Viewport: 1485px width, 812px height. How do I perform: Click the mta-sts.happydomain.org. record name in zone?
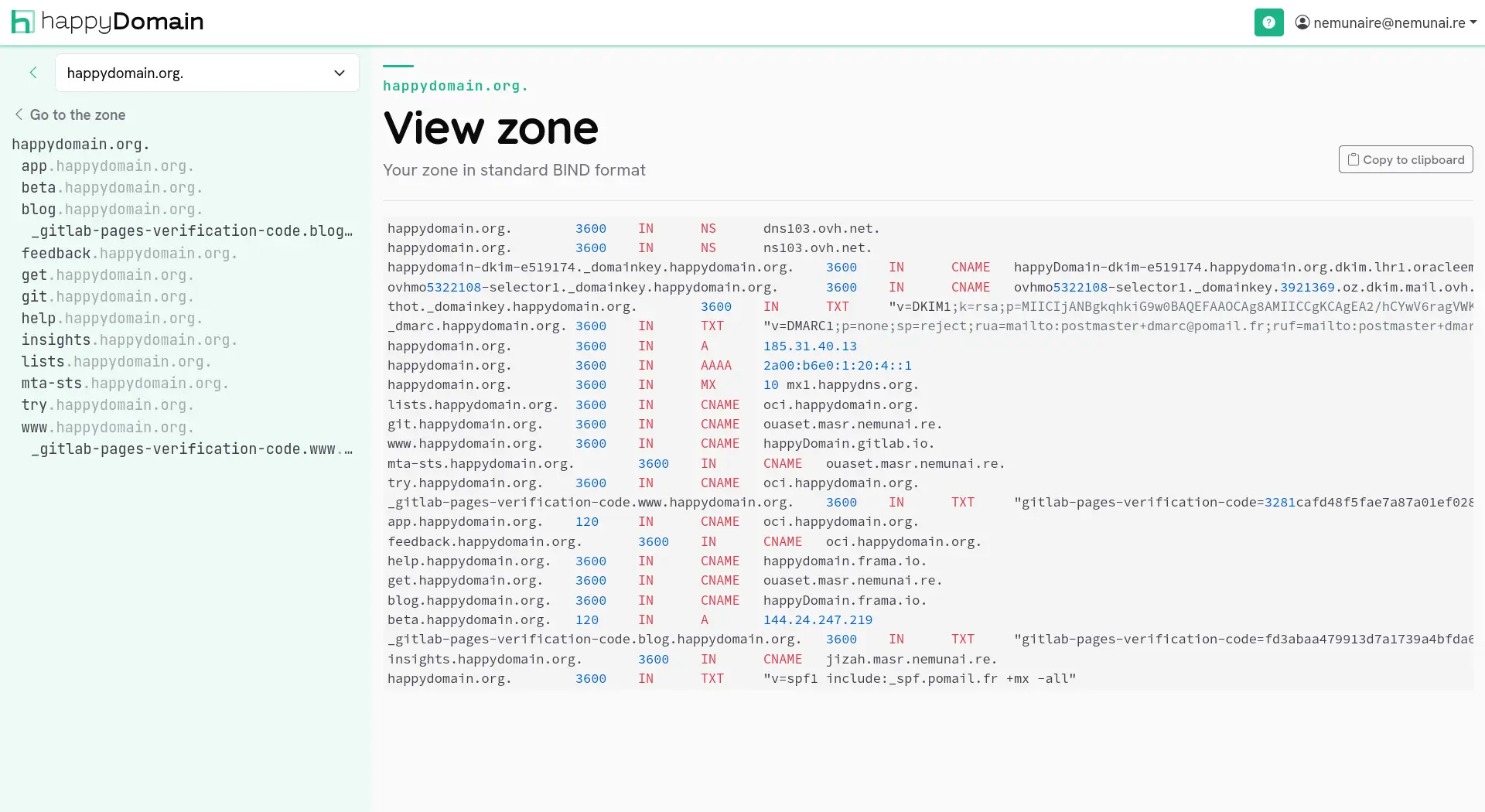(480, 463)
